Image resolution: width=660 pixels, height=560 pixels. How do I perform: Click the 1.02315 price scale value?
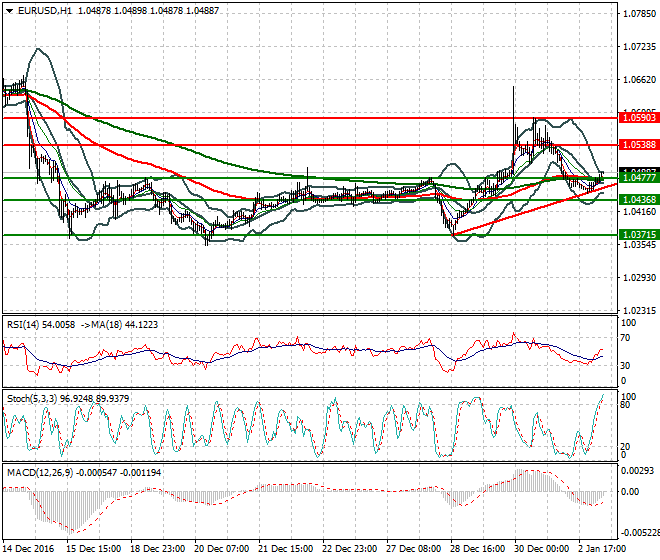click(x=639, y=311)
